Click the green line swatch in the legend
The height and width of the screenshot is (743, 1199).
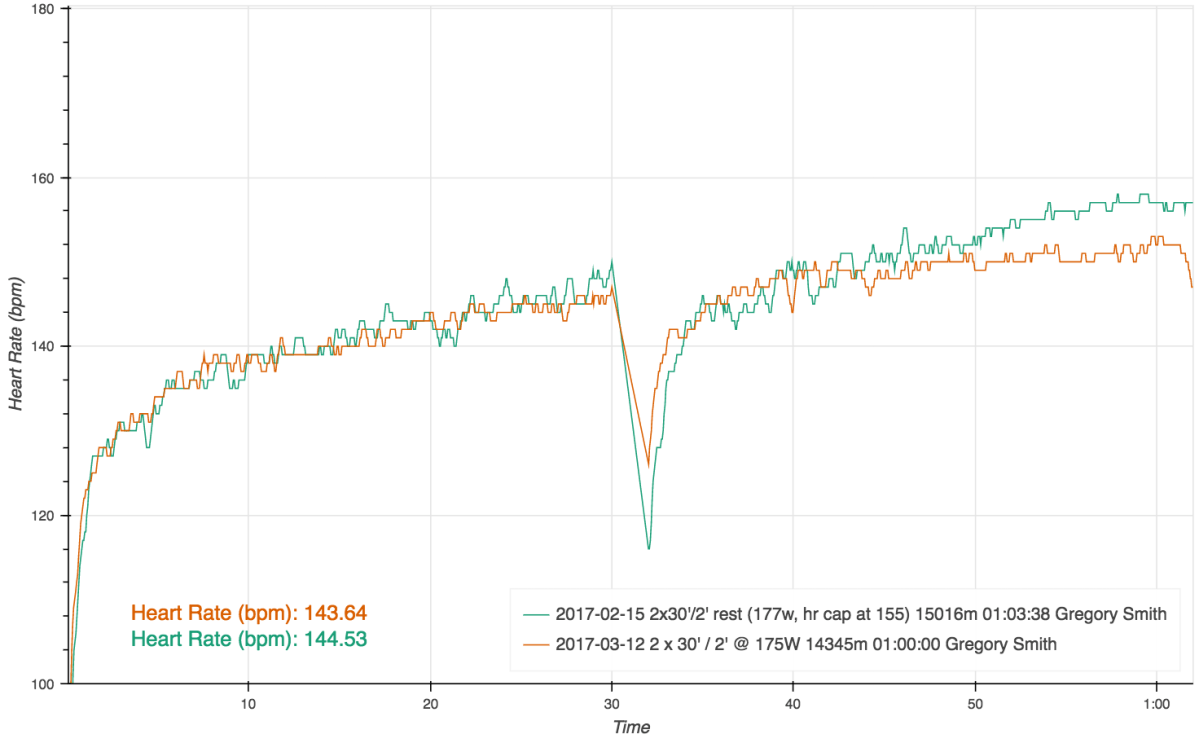click(534, 614)
